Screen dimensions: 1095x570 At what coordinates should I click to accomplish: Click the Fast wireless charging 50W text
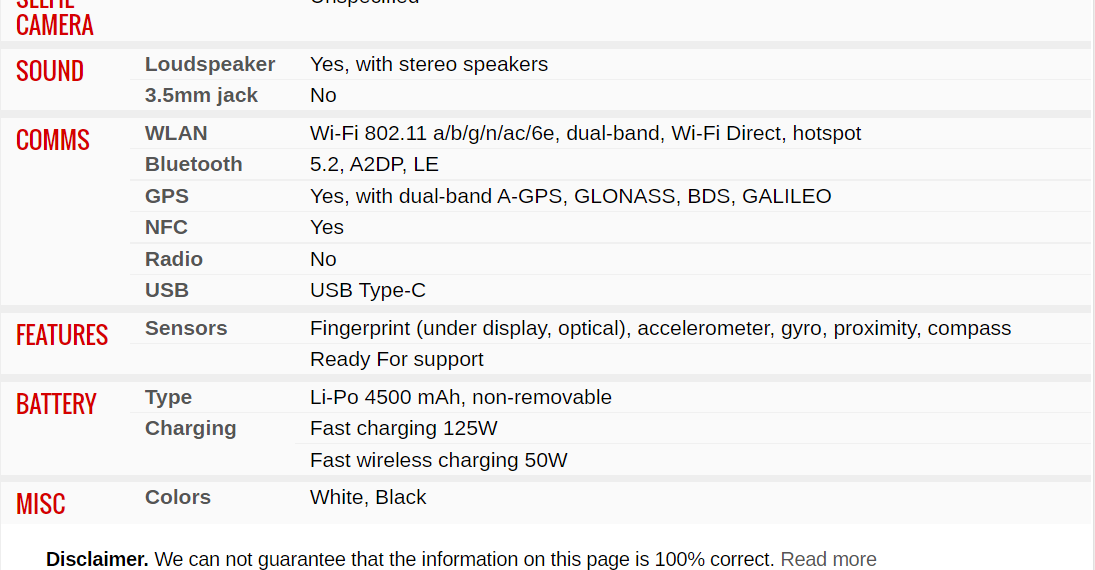(439, 460)
